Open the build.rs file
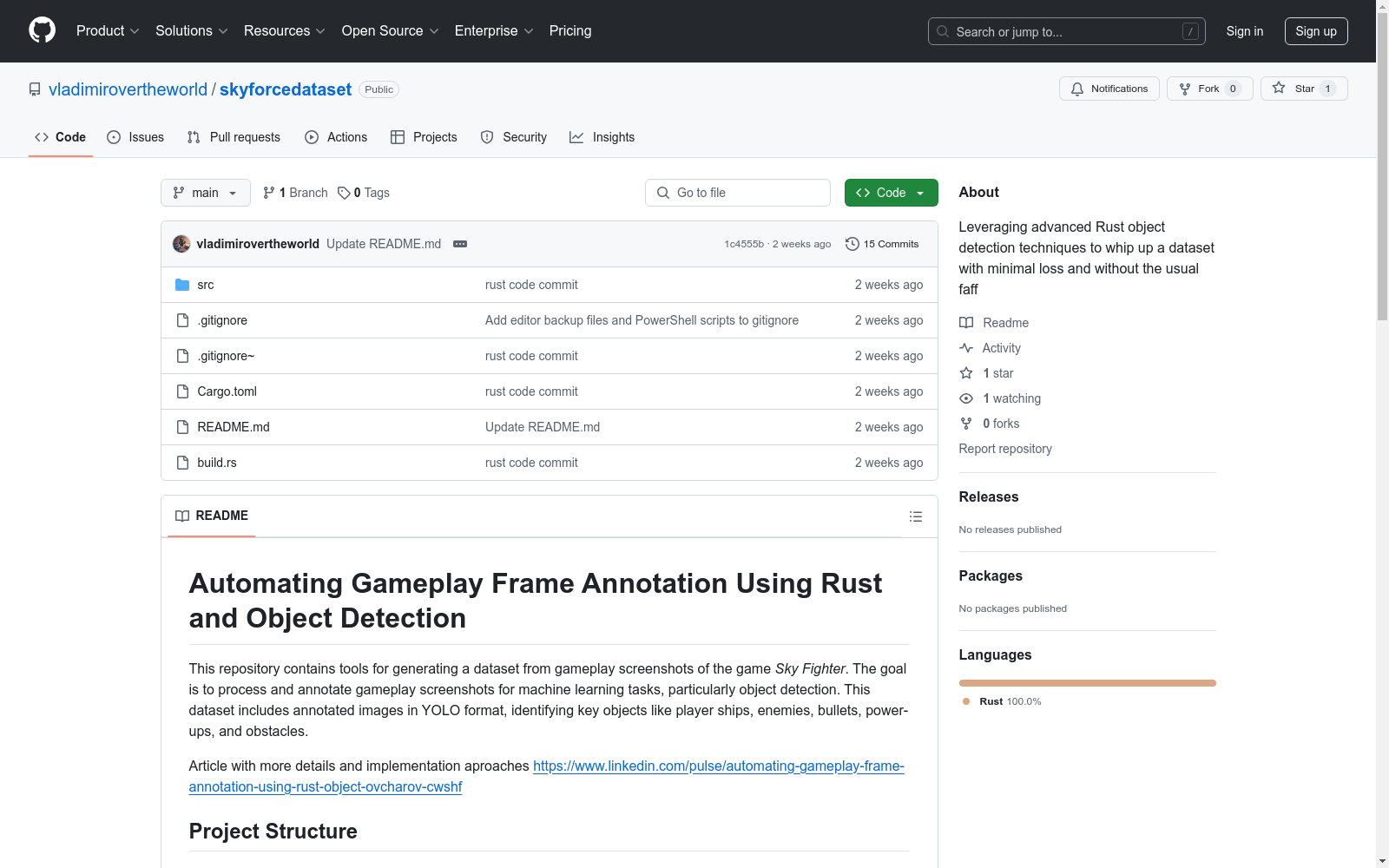1389x868 pixels. 217,463
